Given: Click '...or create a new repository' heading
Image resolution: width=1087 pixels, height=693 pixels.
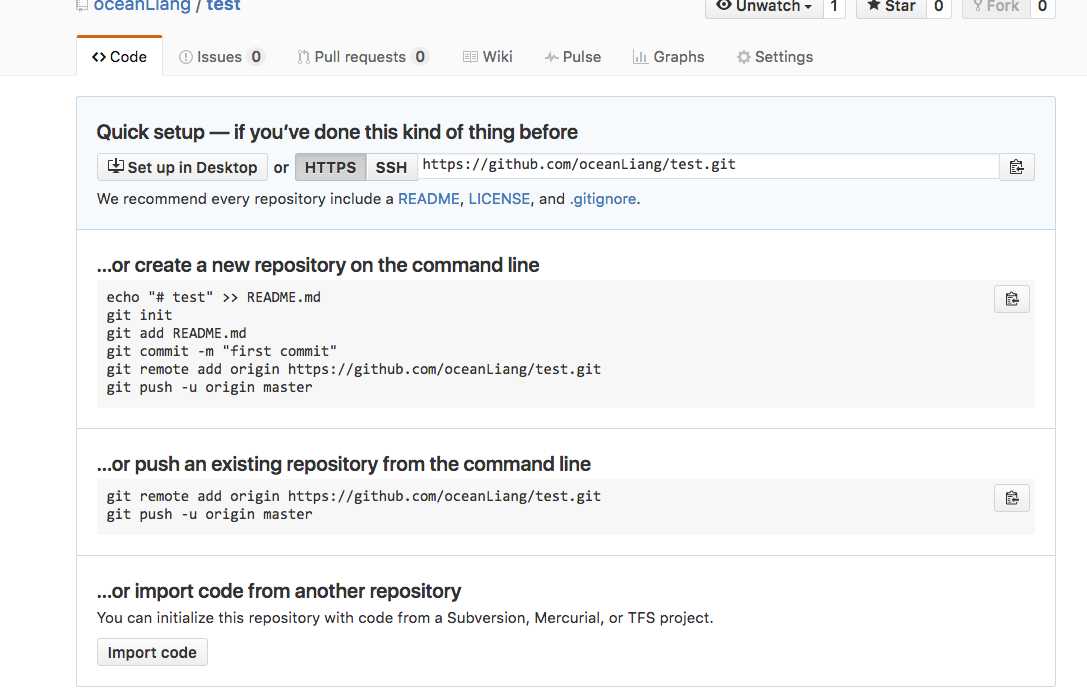Looking at the screenshot, I should coord(318,265).
